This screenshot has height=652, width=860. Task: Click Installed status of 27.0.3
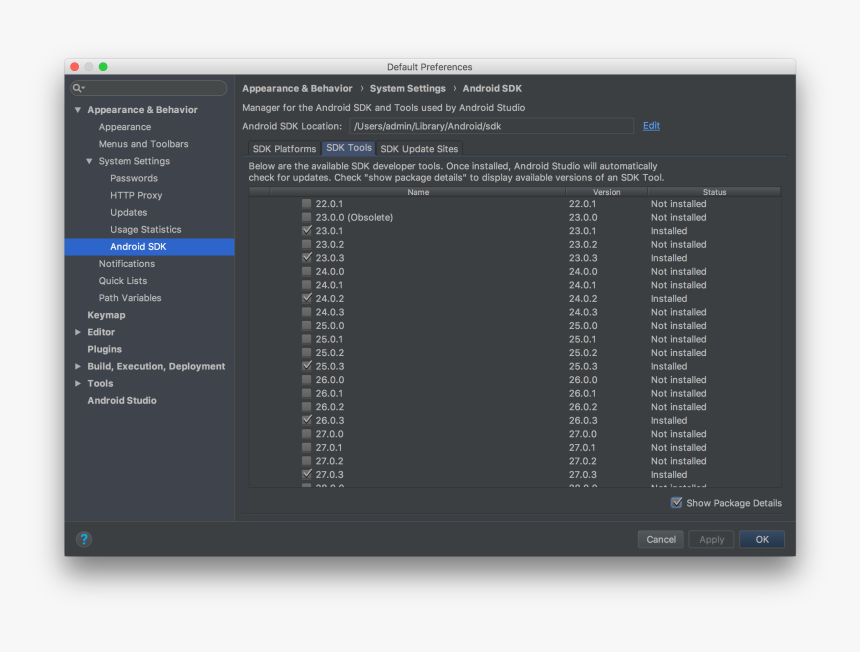click(x=669, y=474)
